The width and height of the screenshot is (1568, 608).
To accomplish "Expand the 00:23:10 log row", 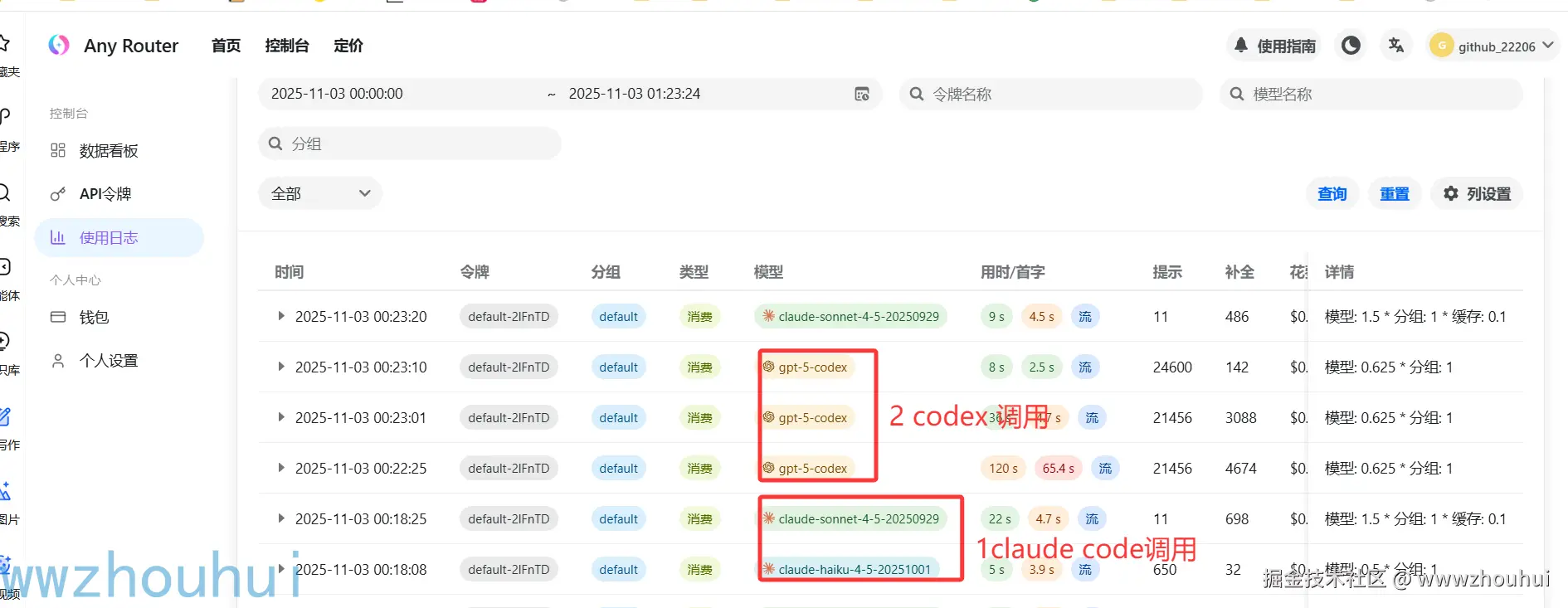I will coord(281,367).
